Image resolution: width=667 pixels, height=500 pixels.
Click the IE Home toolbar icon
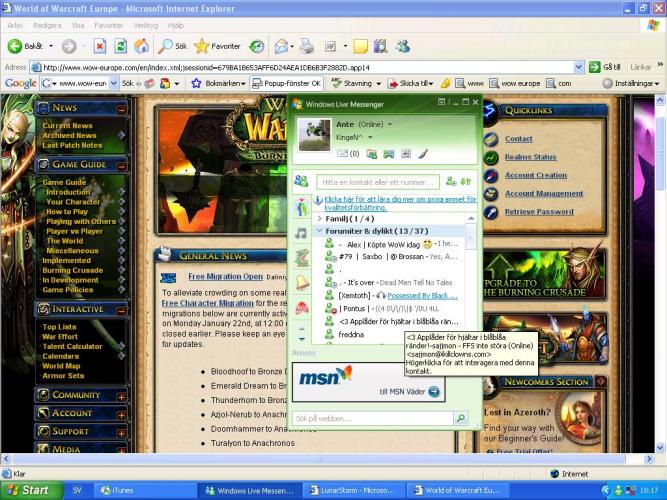click(x=141, y=46)
